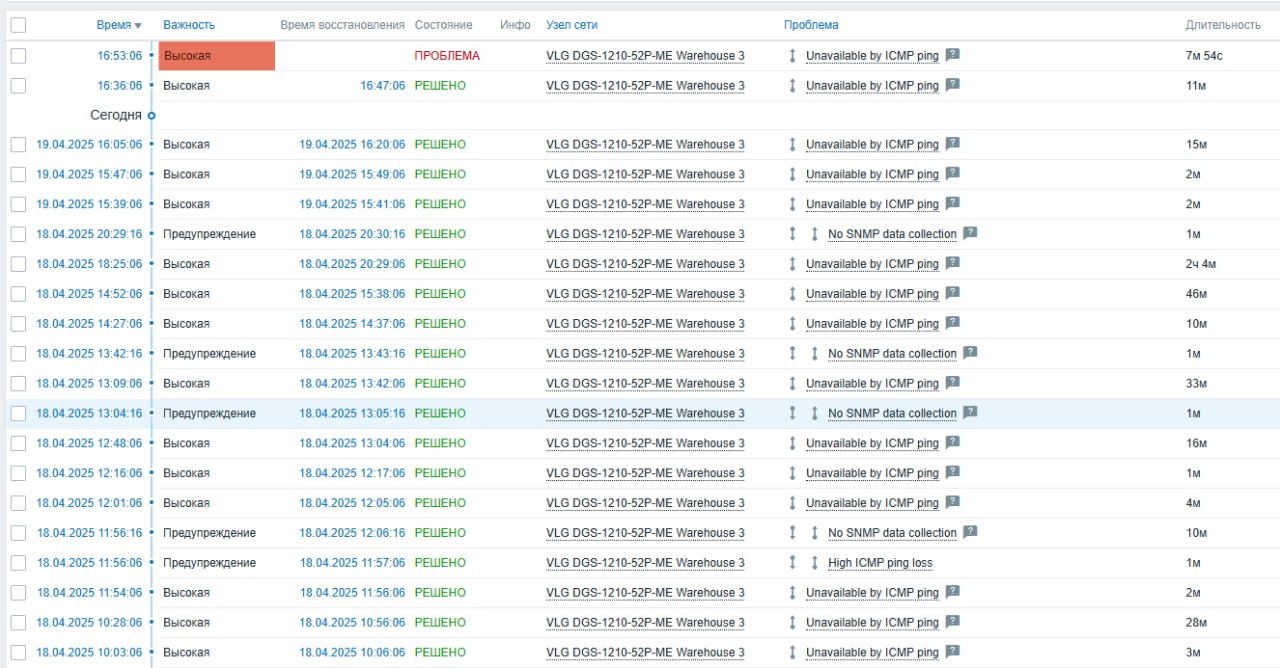The width and height of the screenshot is (1280, 668).
Task: Click dependency arrow icon on 18.04.2025 10:28:06 row
Action: tap(792, 623)
